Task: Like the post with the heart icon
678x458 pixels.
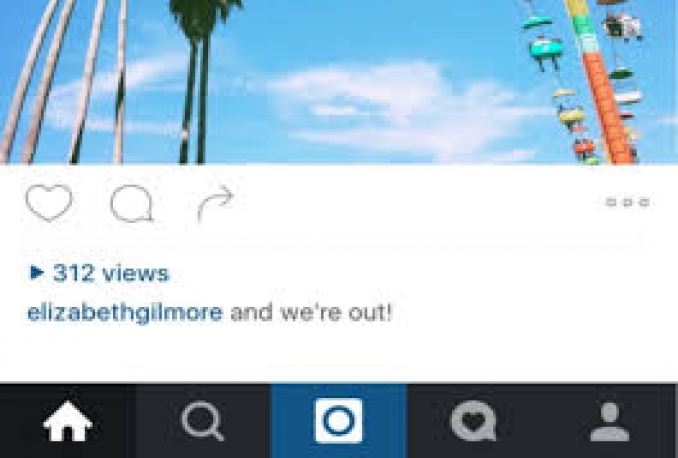Action: tap(49, 203)
